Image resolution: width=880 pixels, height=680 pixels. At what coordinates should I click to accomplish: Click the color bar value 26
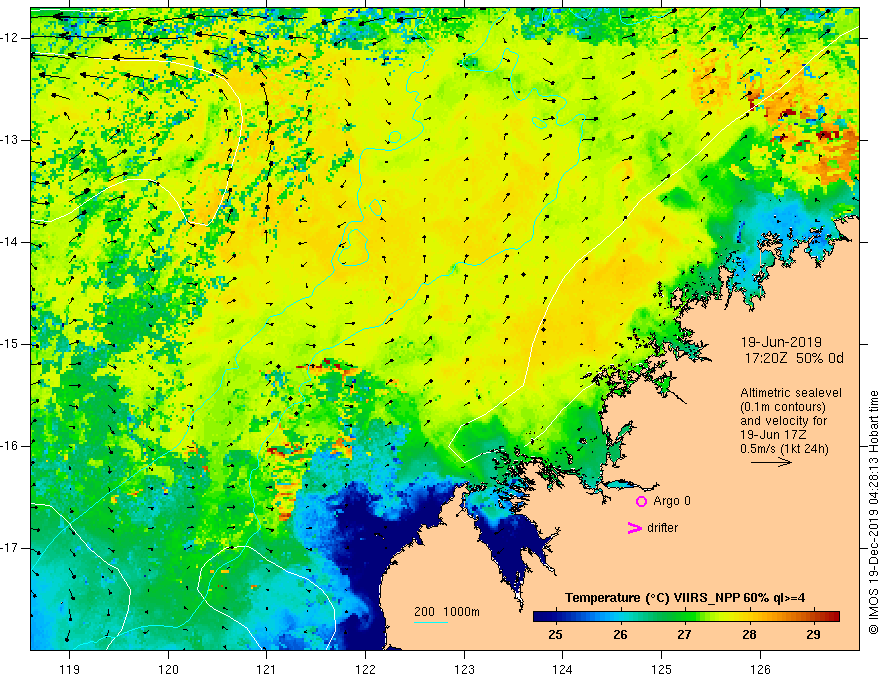pos(620,635)
